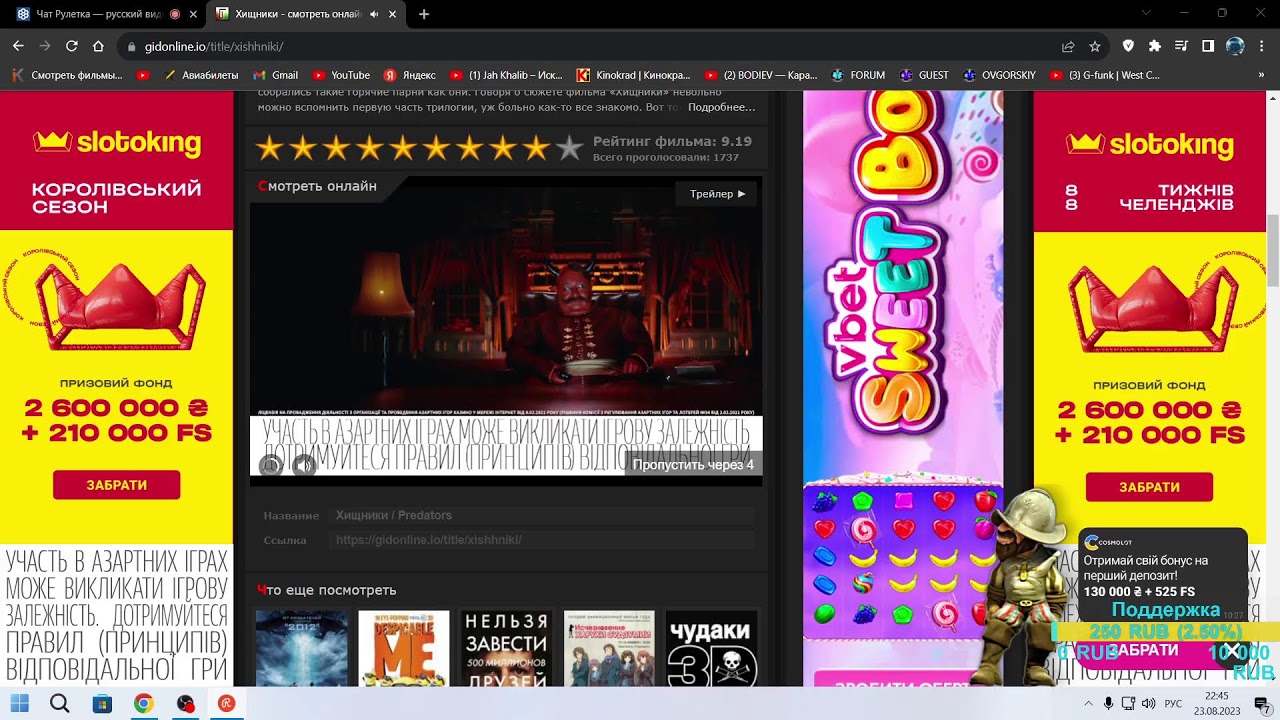Mute the audio on Хищники tab

click(374, 14)
